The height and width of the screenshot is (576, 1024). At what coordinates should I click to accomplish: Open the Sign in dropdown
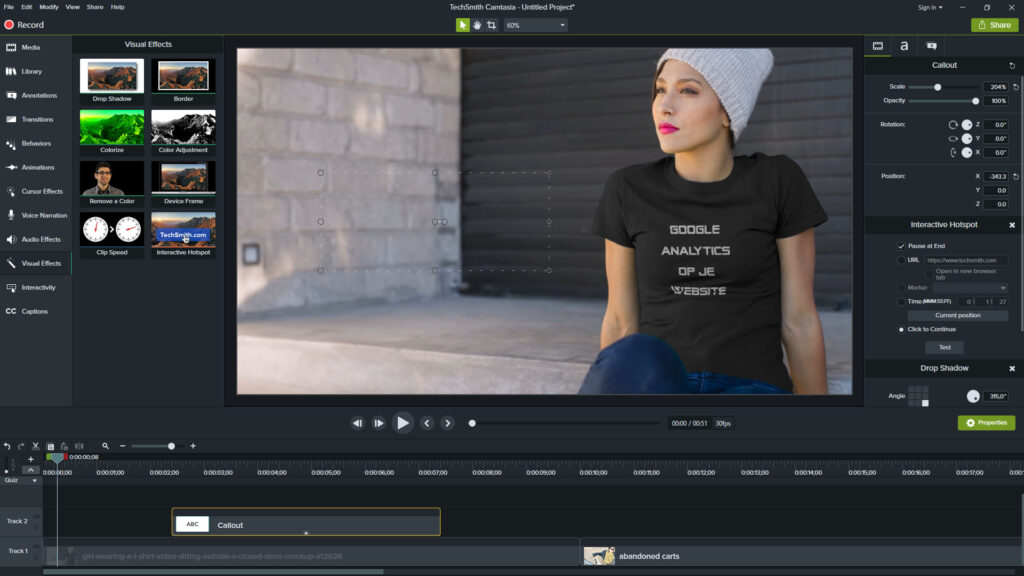930,7
